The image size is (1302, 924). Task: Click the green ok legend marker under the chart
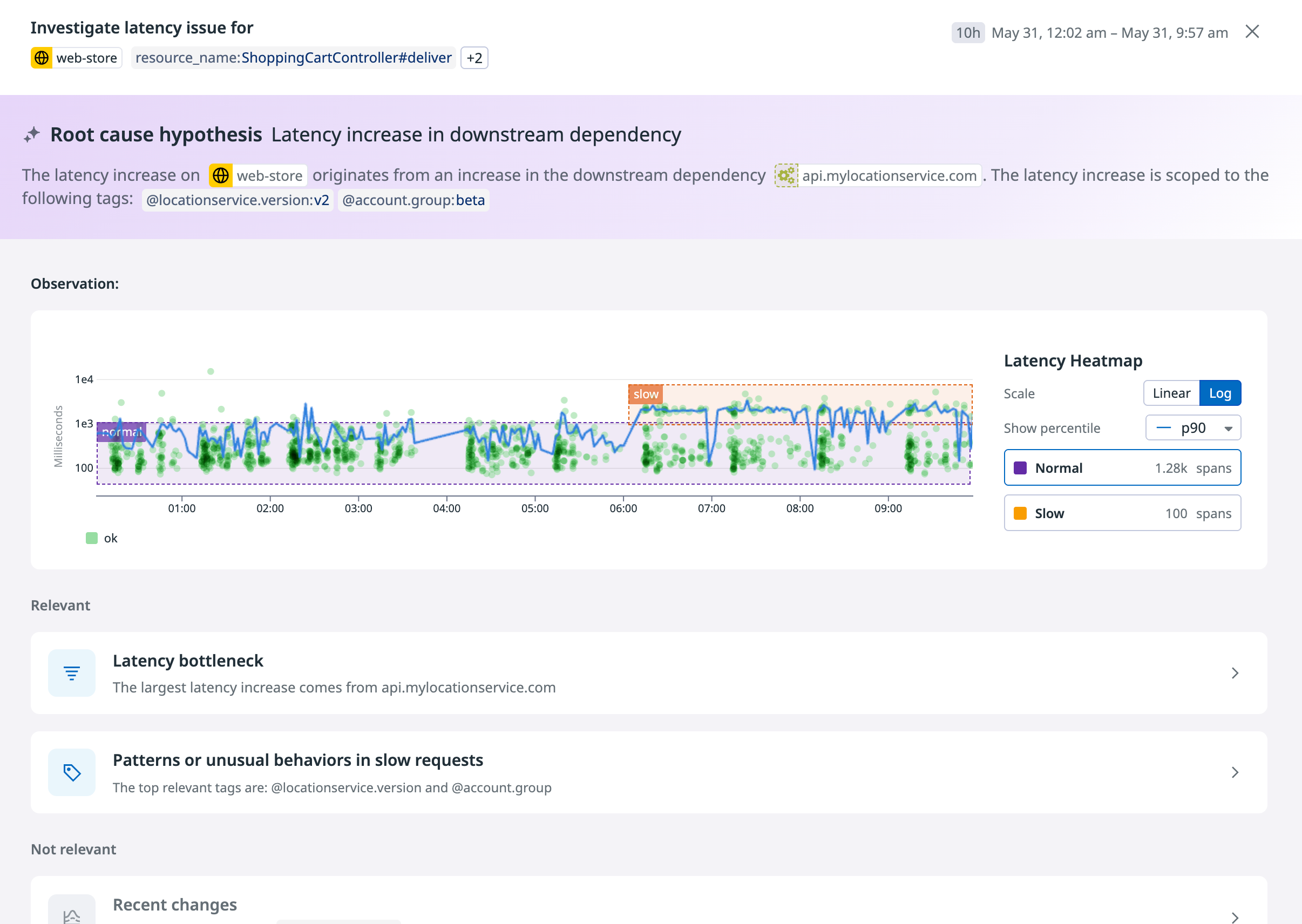(92, 538)
